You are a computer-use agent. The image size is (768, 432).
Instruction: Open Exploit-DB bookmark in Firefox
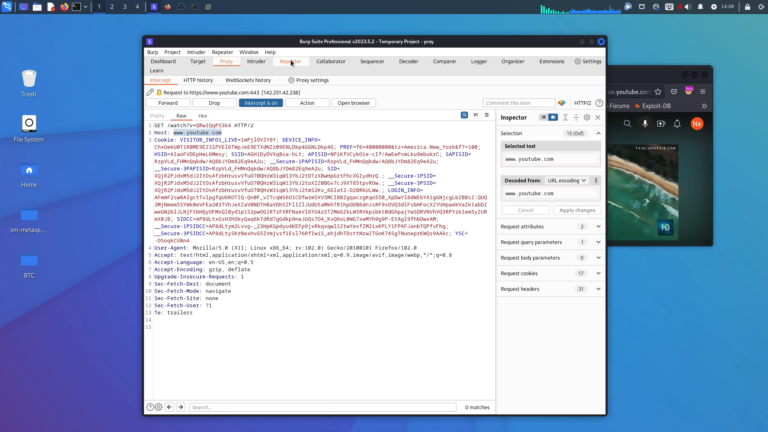[652, 106]
